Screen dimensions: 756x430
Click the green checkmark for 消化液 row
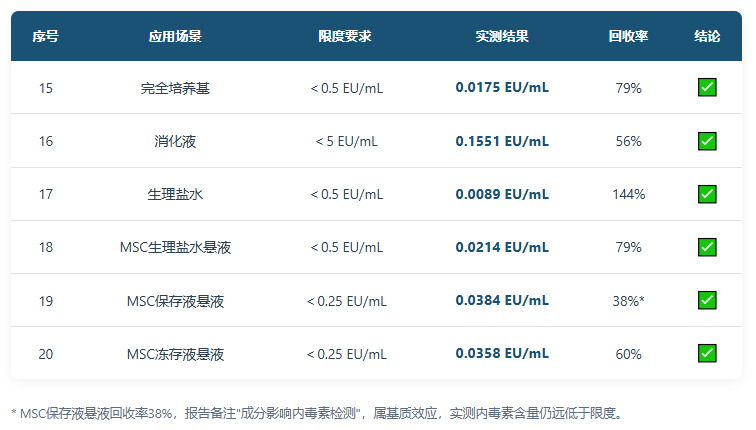click(x=707, y=141)
